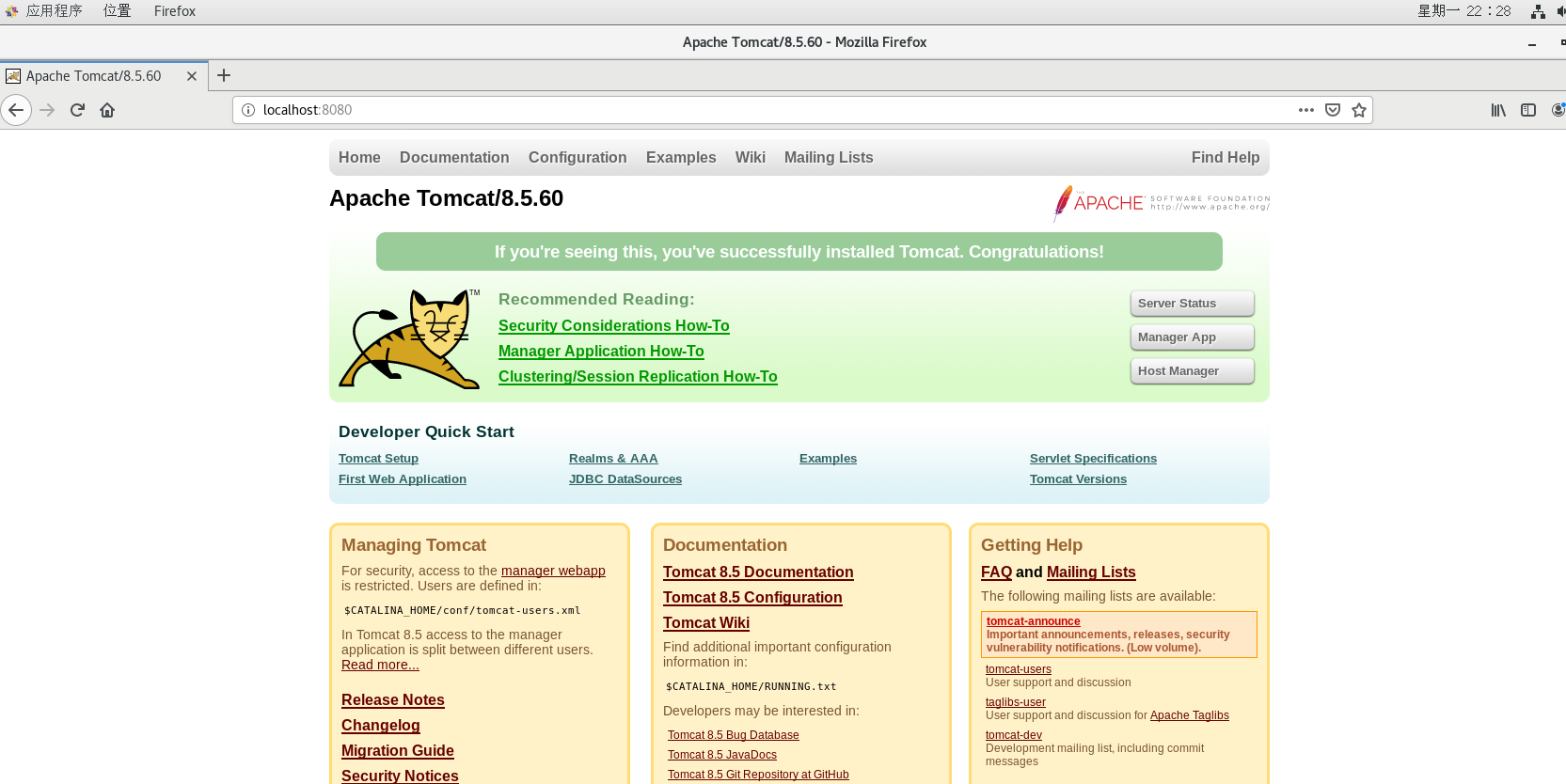
Task: Open the First Web Application link
Action: click(x=403, y=479)
